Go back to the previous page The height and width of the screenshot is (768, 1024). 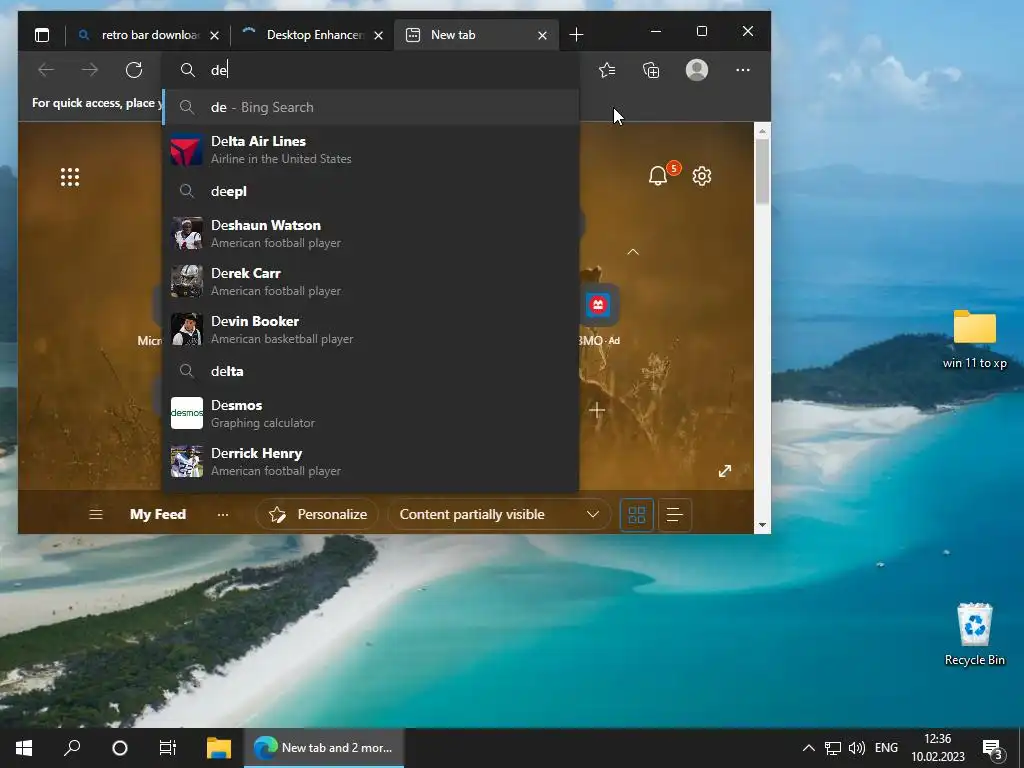[x=46, y=70]
